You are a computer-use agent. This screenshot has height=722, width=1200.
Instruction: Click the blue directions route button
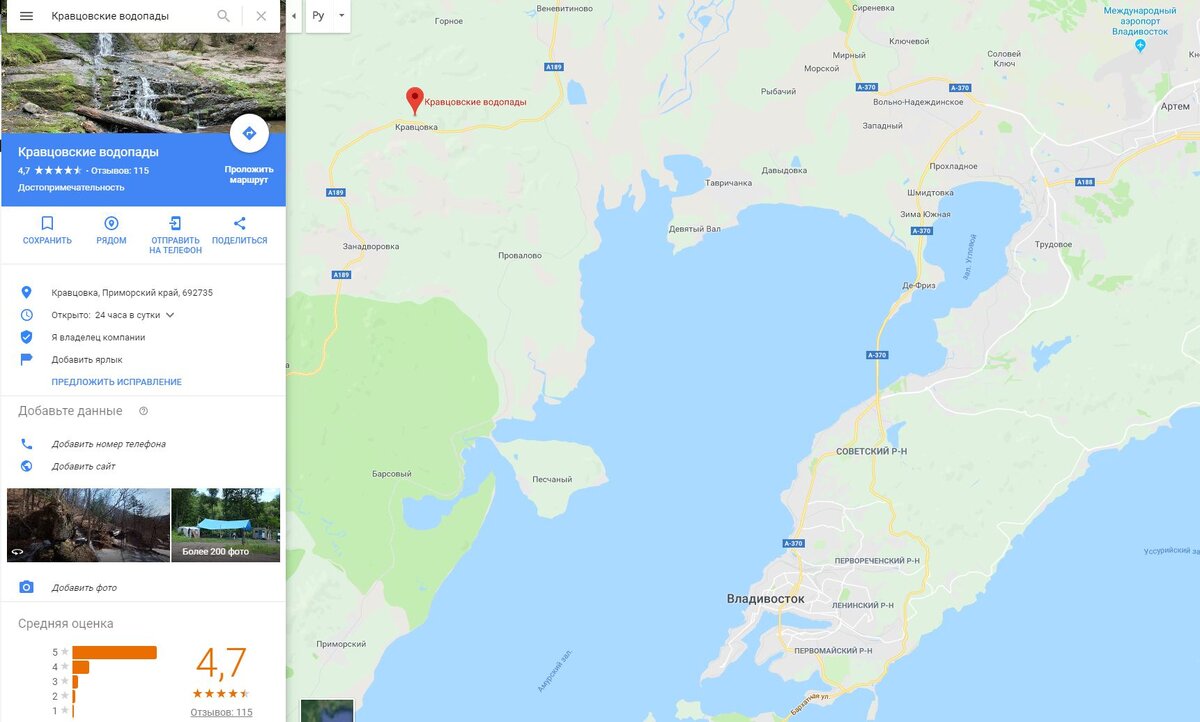pos(249,133)
